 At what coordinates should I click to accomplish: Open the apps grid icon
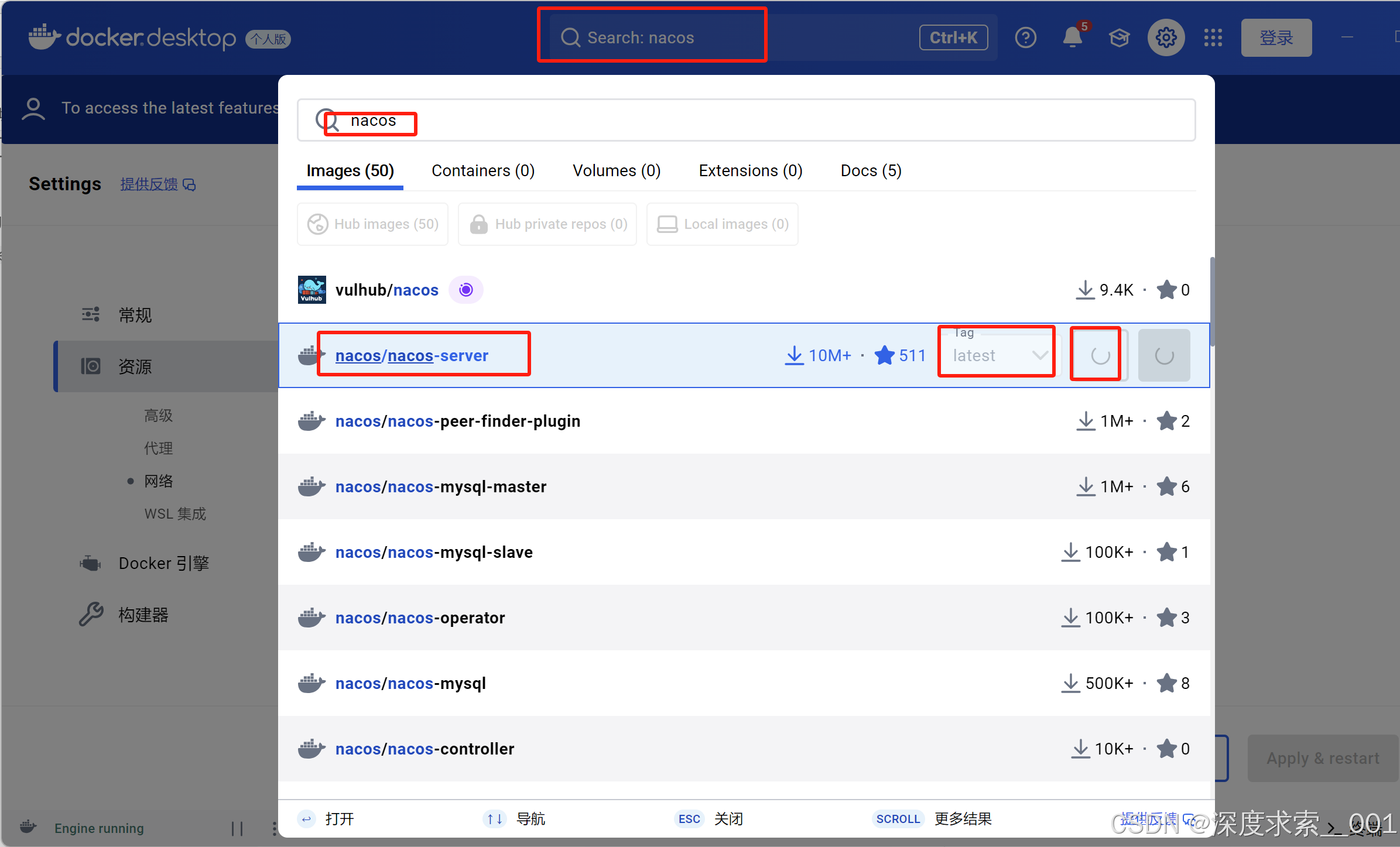click(1213, 38)
